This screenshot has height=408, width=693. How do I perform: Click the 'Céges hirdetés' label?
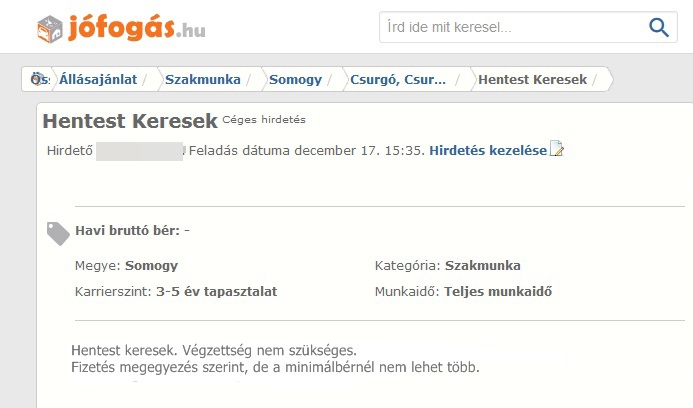point(264,120)
